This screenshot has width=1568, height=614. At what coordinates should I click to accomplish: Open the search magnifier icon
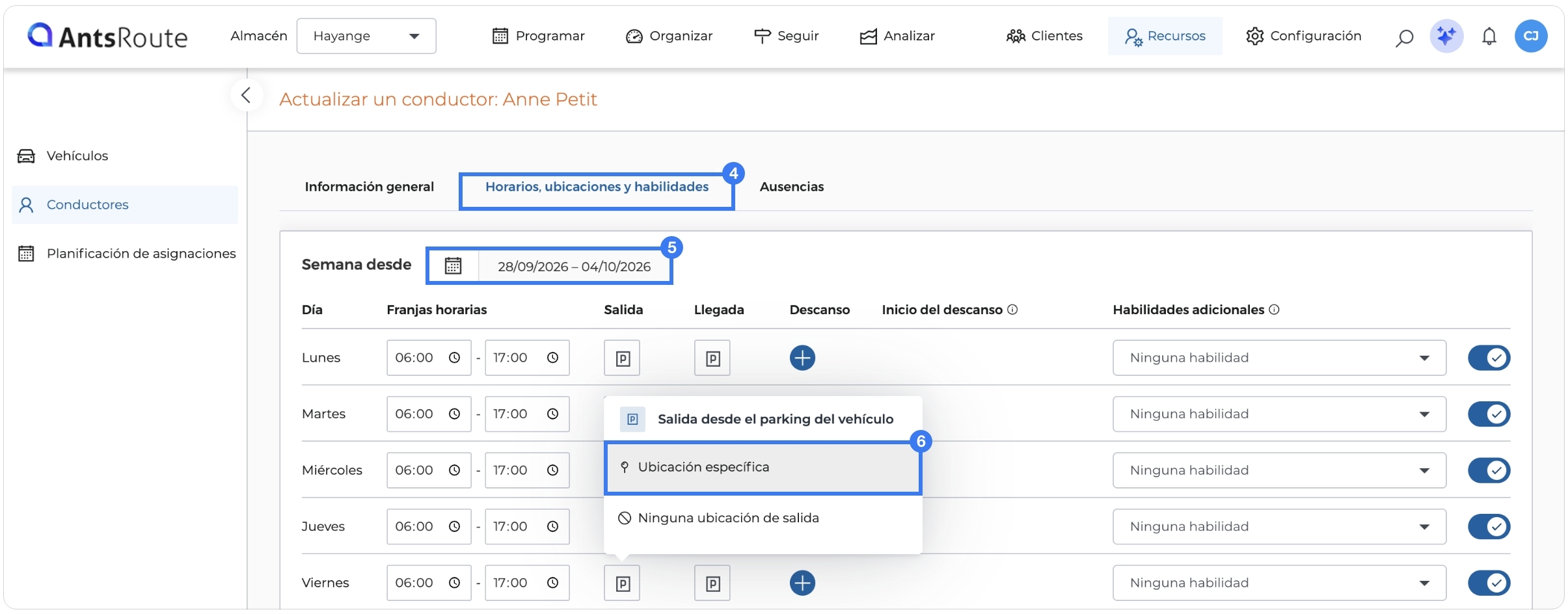(1404, 37)
